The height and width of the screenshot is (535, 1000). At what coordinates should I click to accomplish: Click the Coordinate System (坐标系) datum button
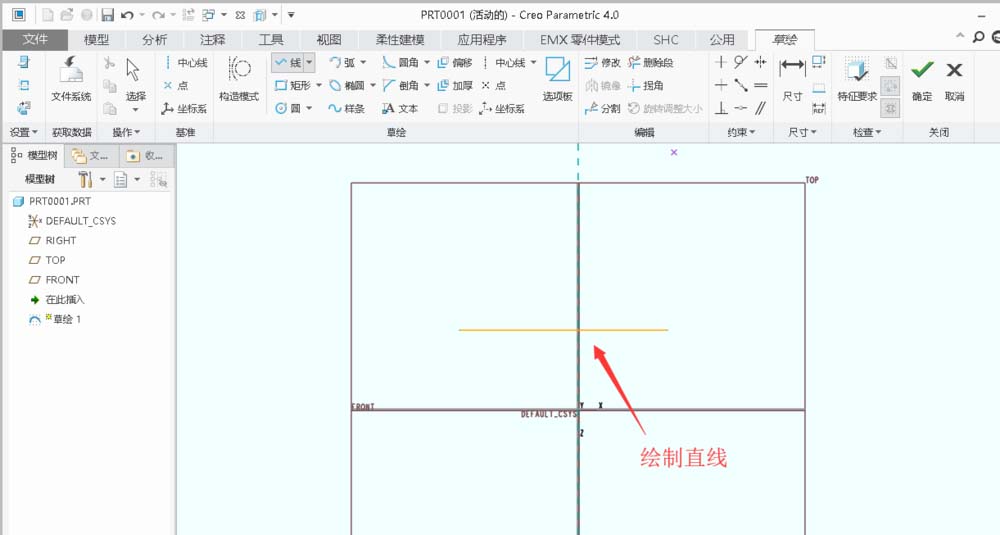tap(184, 108)
